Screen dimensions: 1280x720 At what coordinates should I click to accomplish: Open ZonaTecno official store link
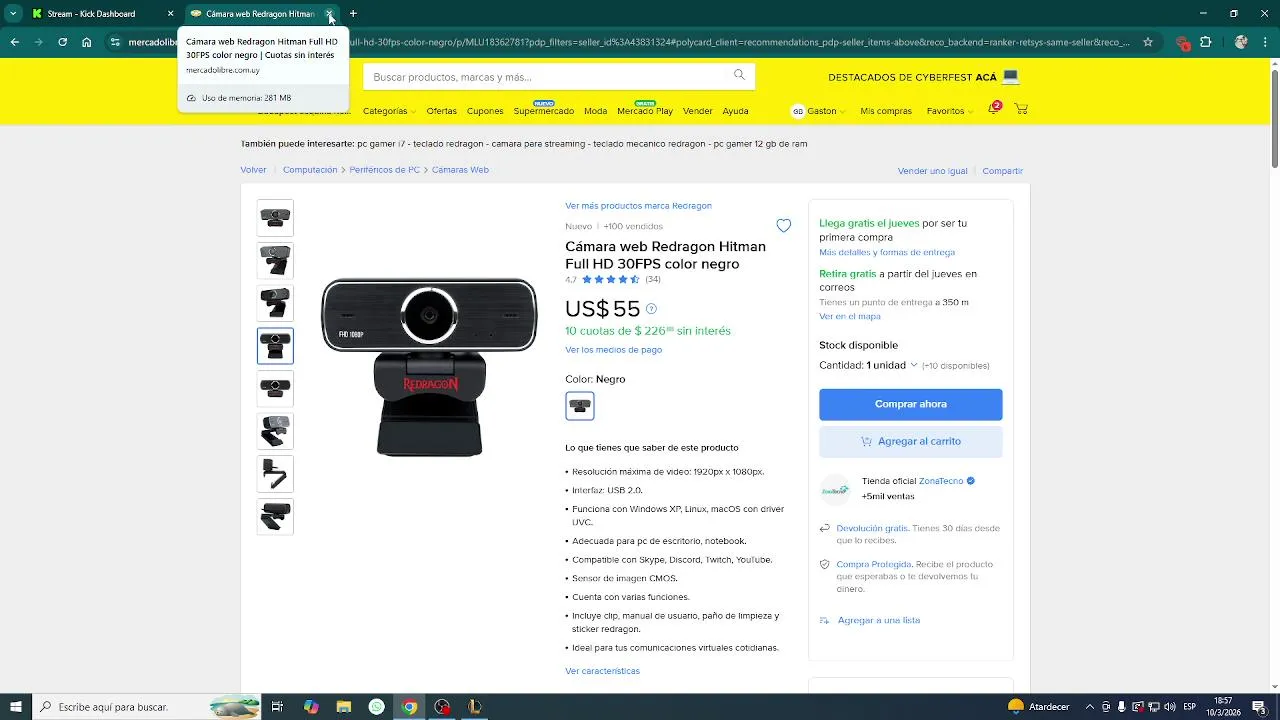941,481
